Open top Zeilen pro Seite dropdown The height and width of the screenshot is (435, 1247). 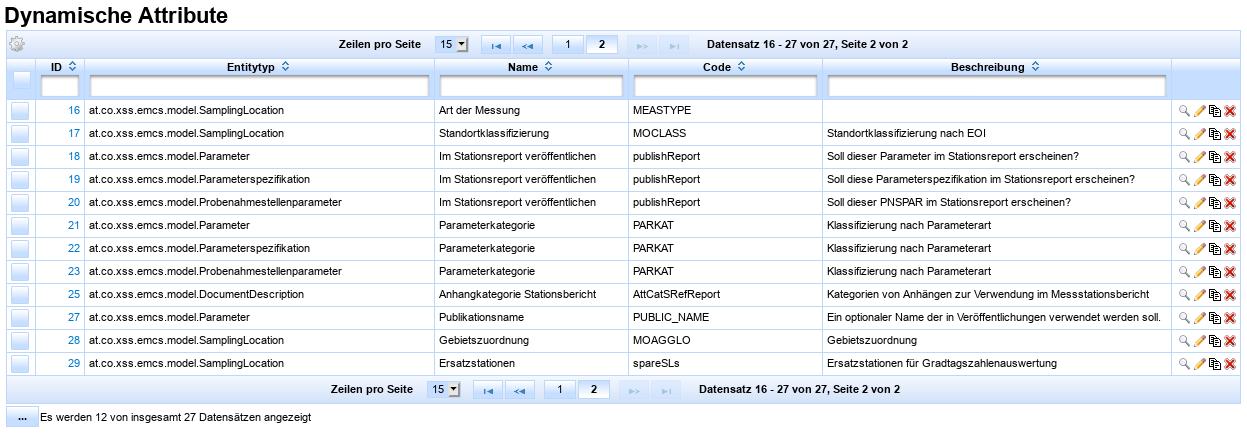point(451,45)
